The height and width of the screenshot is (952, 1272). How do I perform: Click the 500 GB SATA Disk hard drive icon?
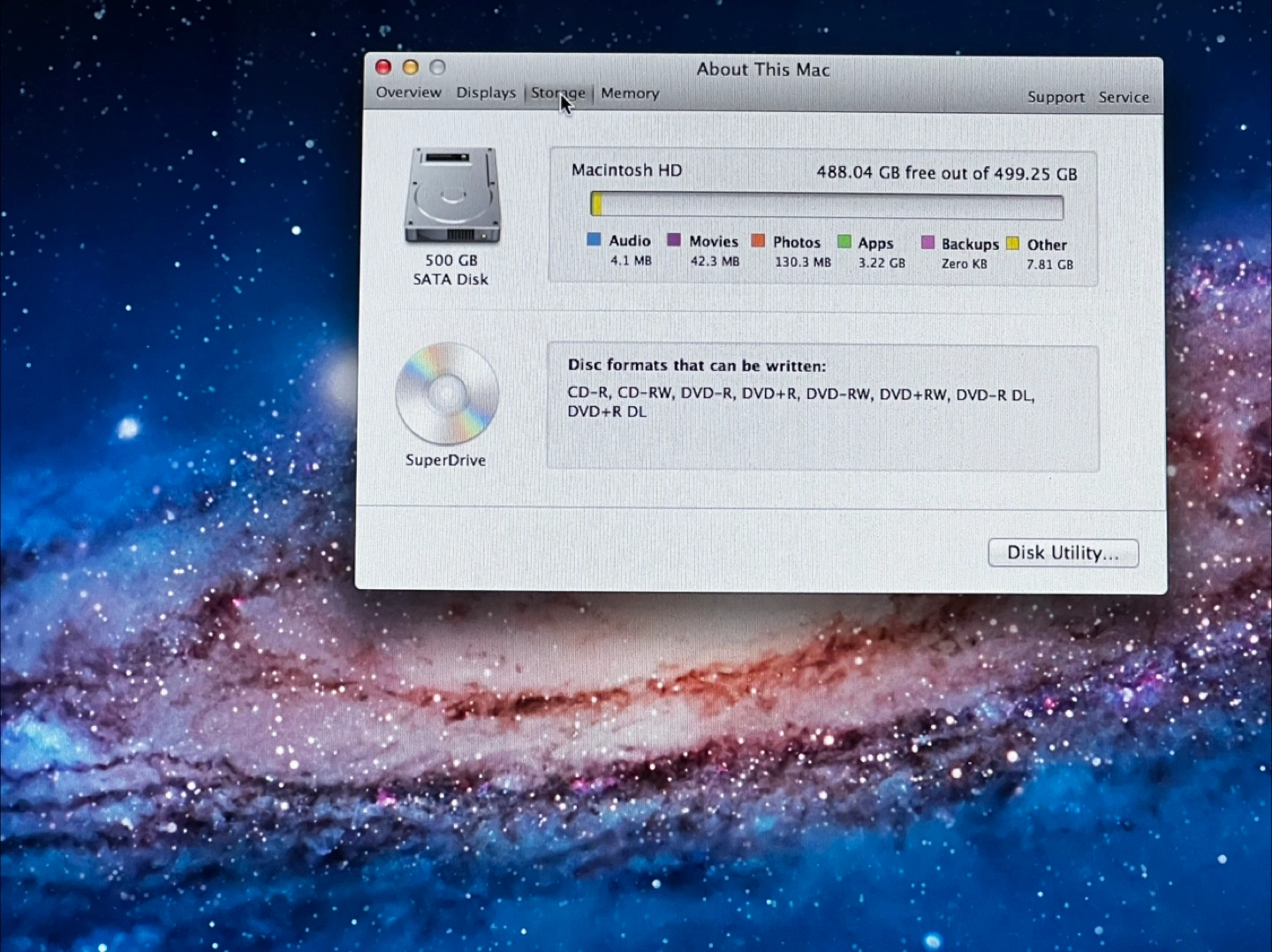pos(452,195)
